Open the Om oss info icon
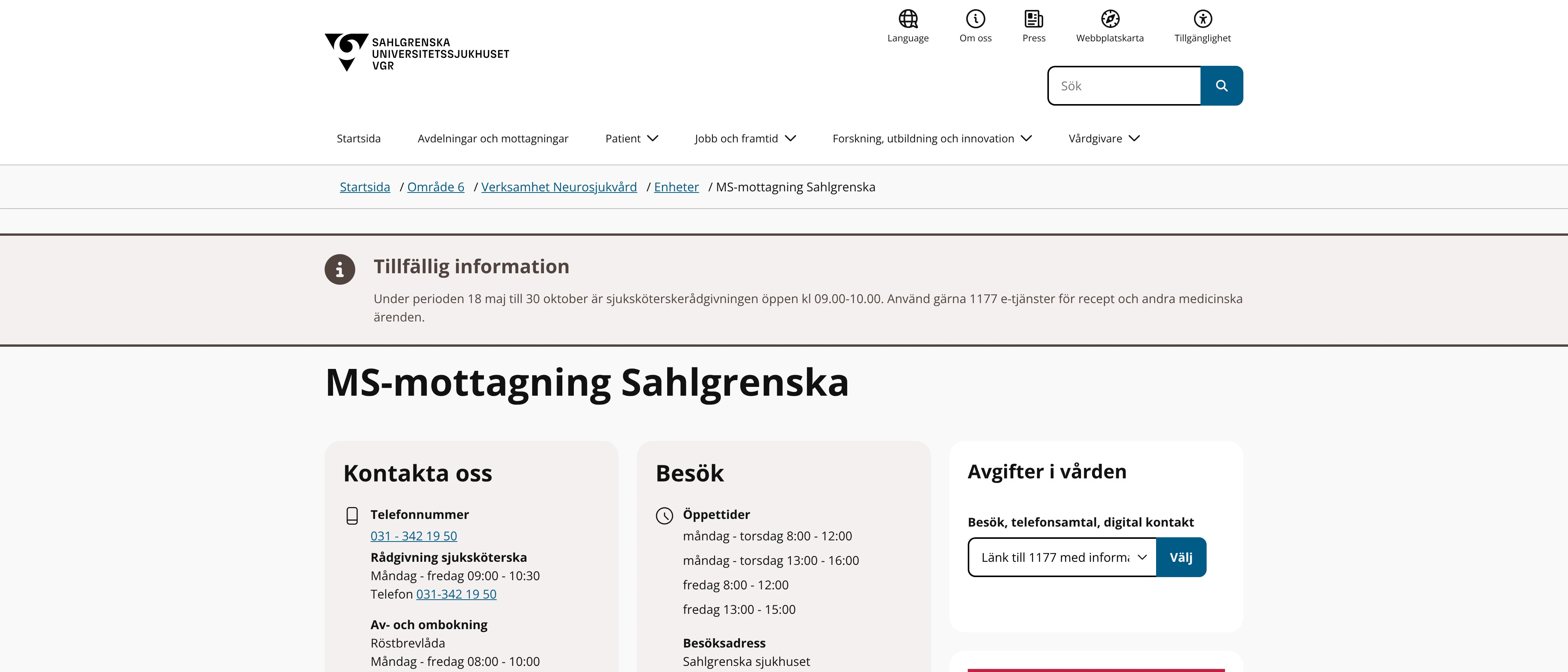The image size is (1568, 672). (975, 19)
